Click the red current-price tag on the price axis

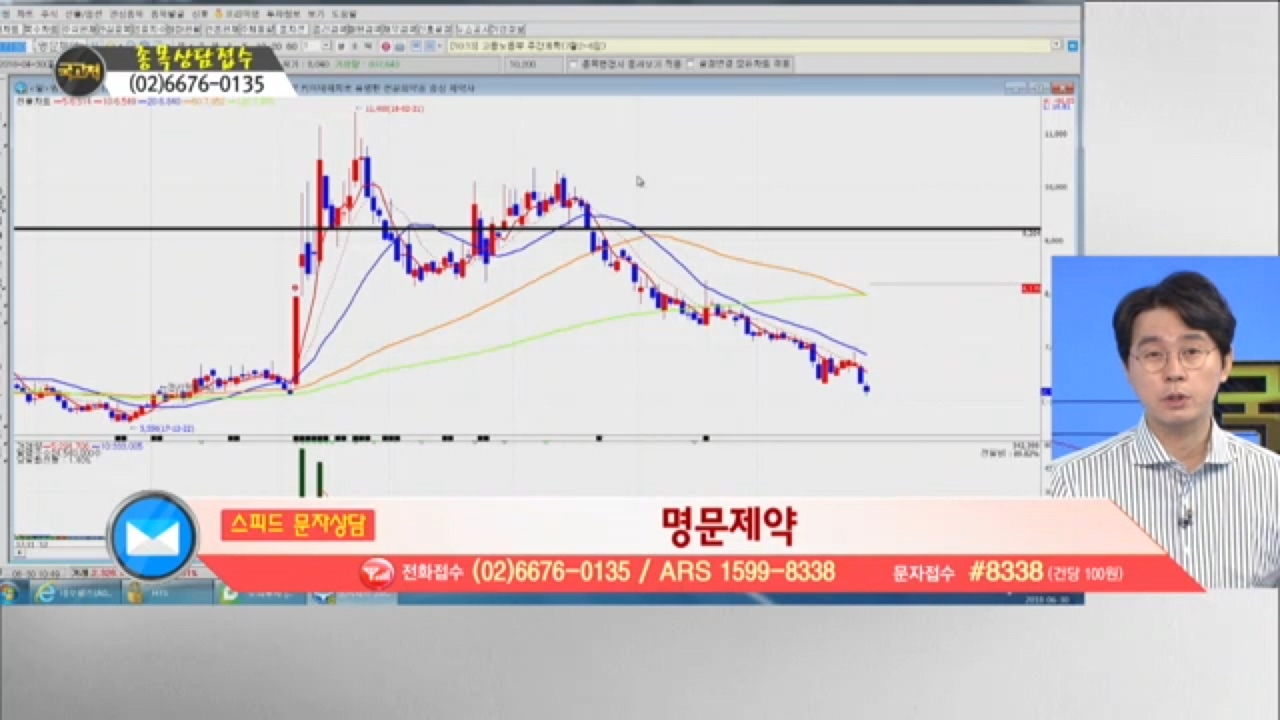tap(1029, 288)
